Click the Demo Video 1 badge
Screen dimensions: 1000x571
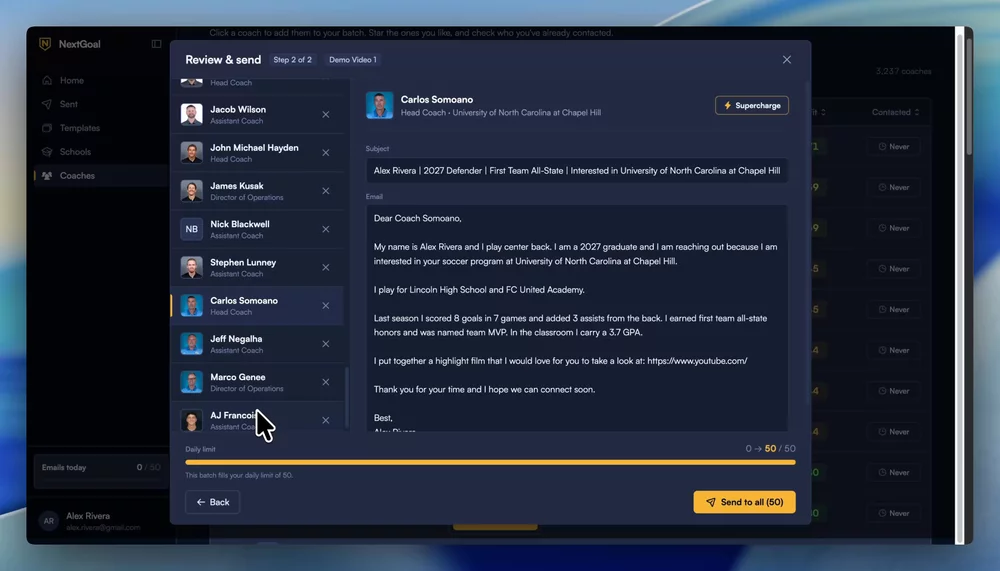[x=353, y=59]
